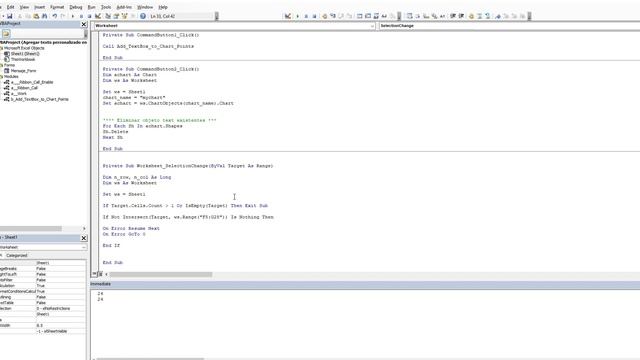Select module b_Add_TextBox_to_Chart_Points
The image size is (640, 360).
[40, 100]
